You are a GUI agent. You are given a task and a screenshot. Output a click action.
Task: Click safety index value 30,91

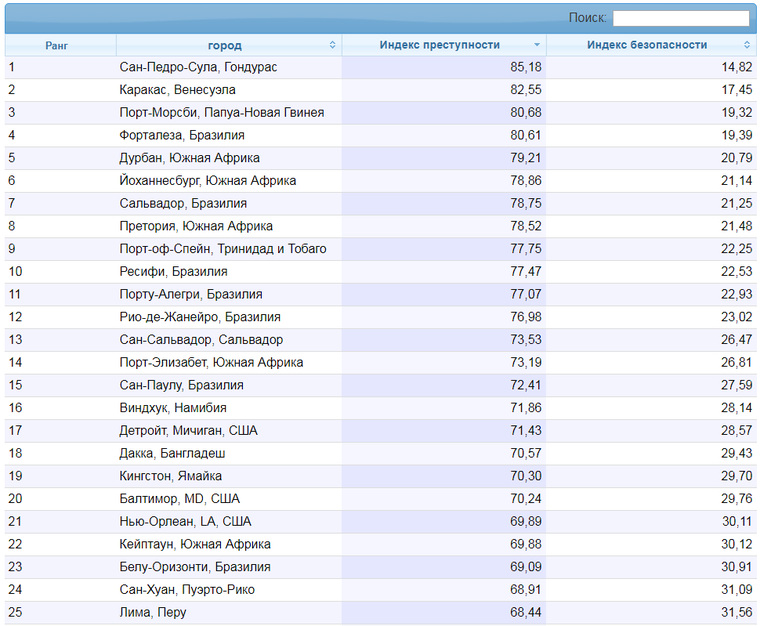coord(737,567)
